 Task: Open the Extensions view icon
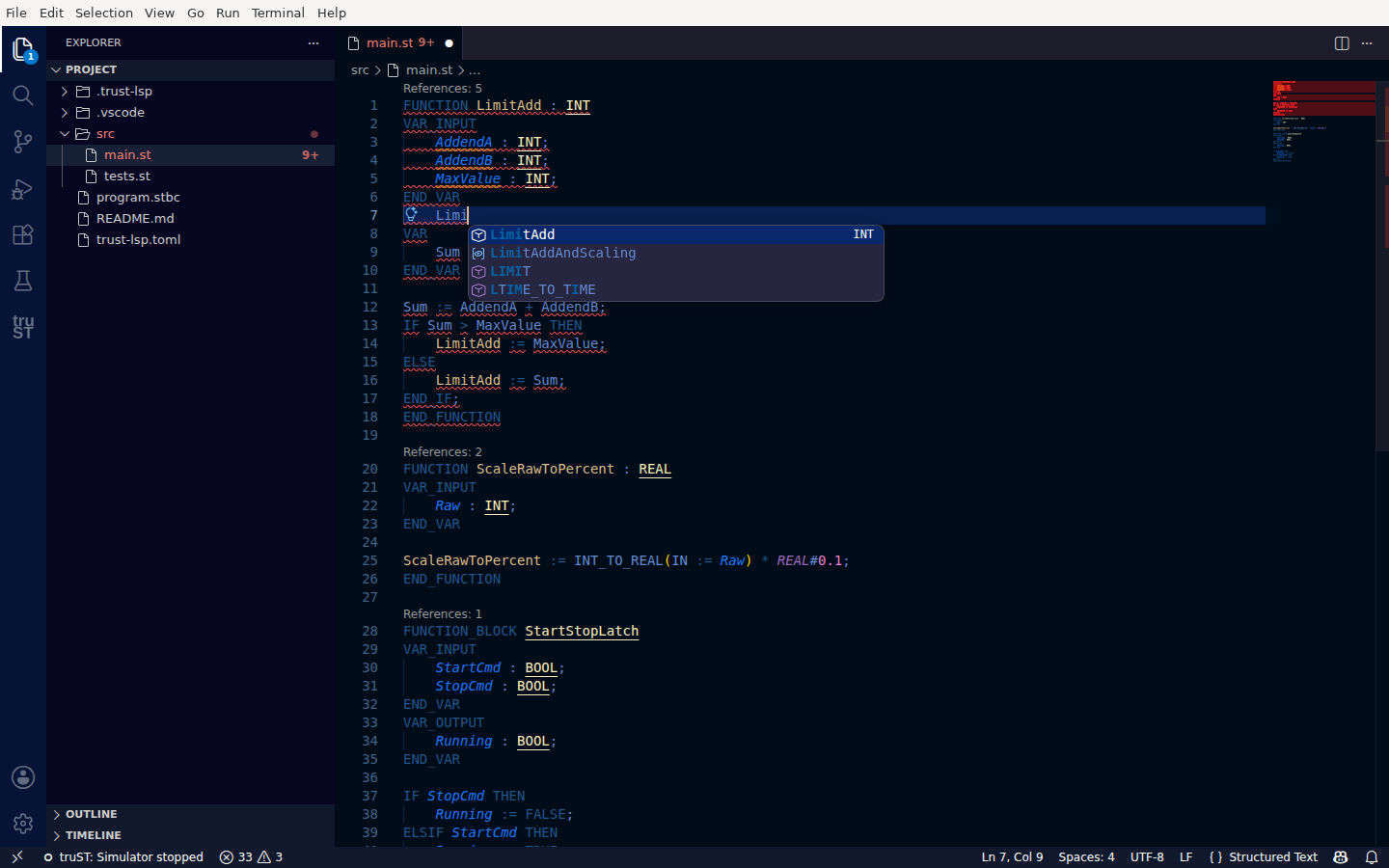(23, 235)
